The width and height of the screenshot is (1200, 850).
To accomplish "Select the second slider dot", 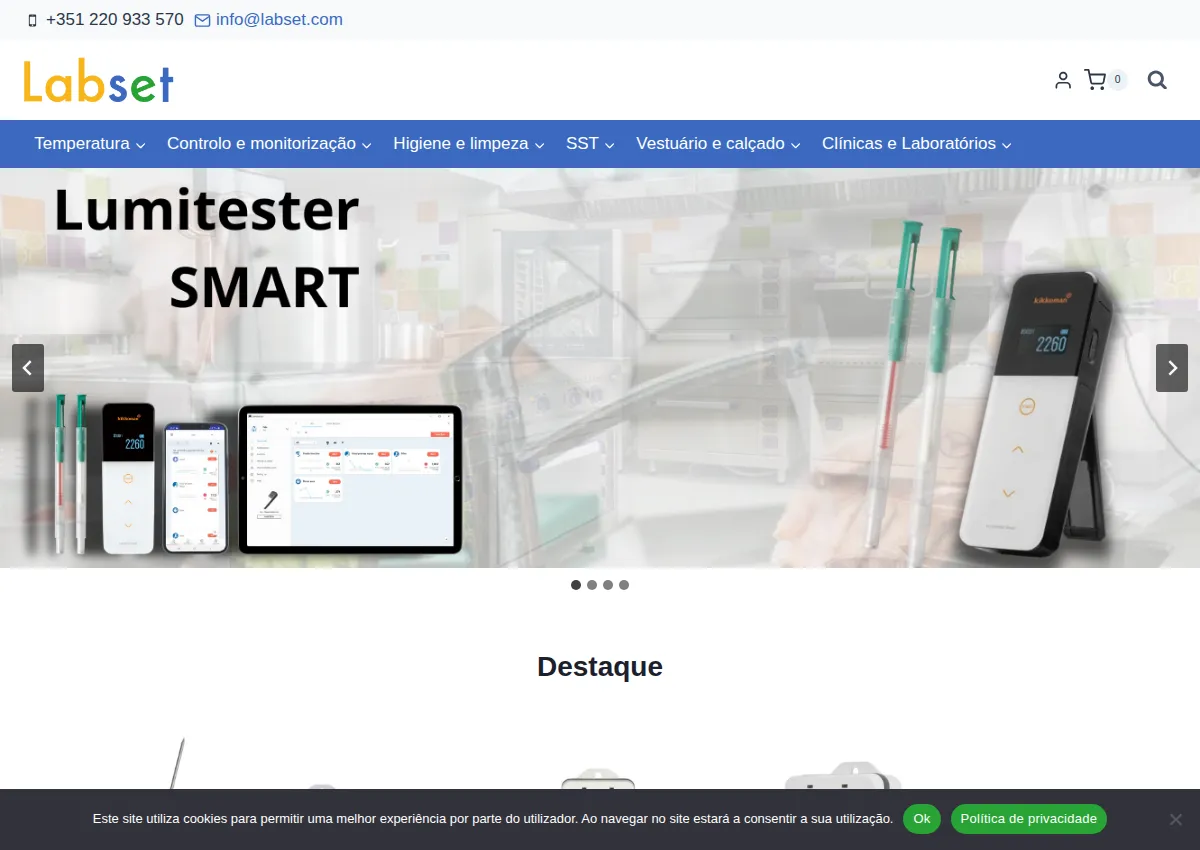I will click(x=592, y=585).
